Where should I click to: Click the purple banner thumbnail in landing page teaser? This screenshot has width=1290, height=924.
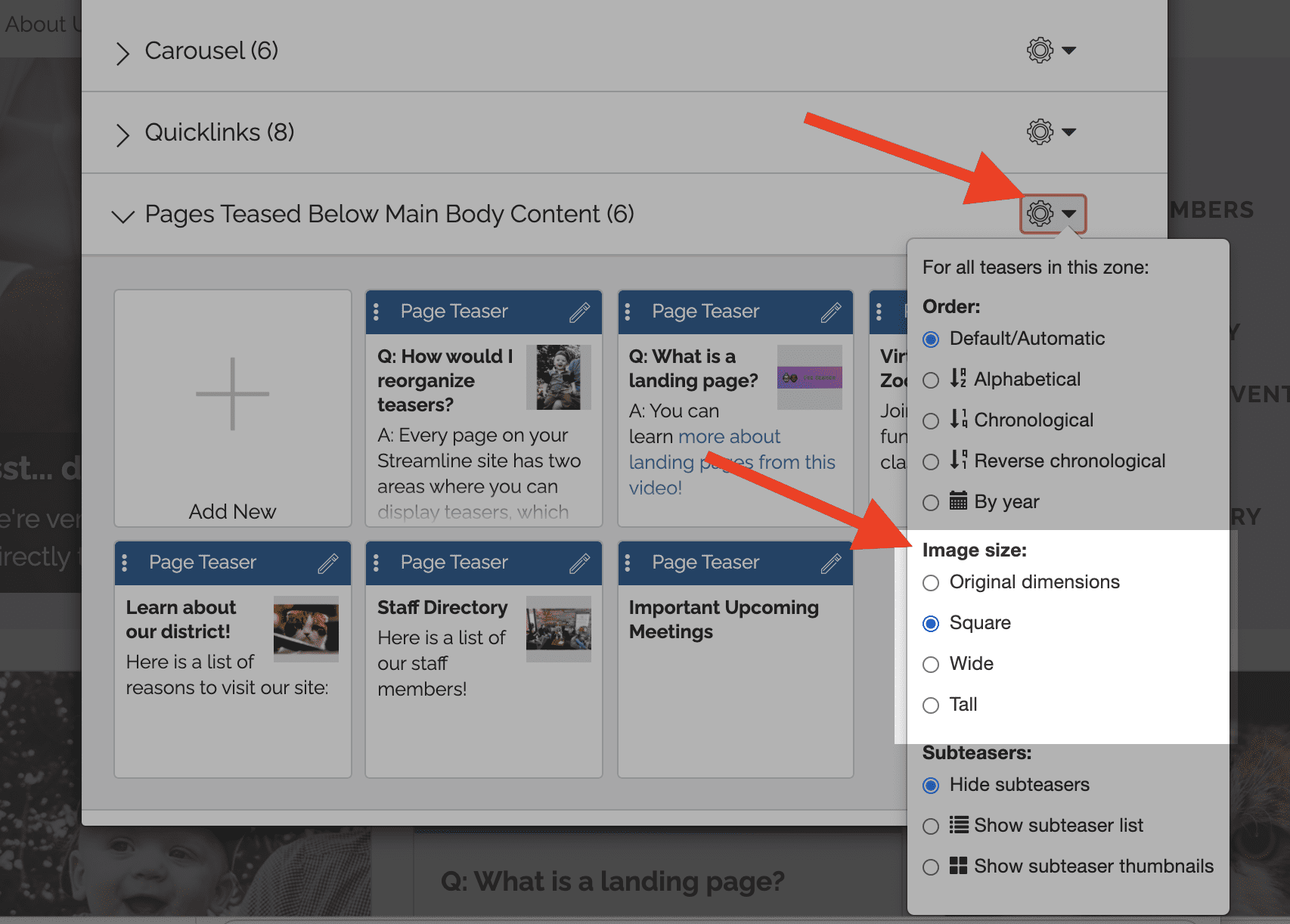coord(810,377)
